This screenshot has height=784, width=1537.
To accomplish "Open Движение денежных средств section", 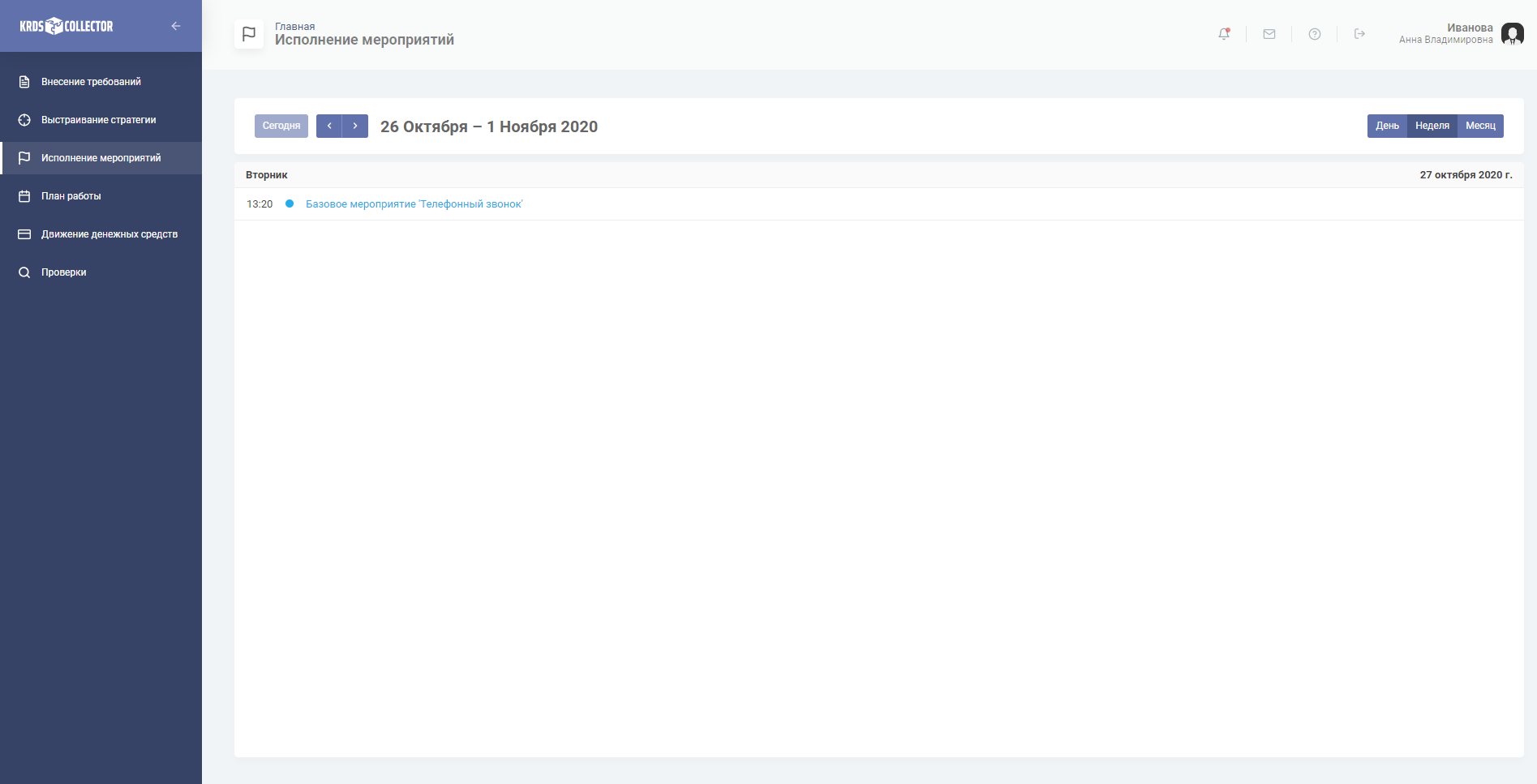I will pyautogui.click(x=109, y=234).
